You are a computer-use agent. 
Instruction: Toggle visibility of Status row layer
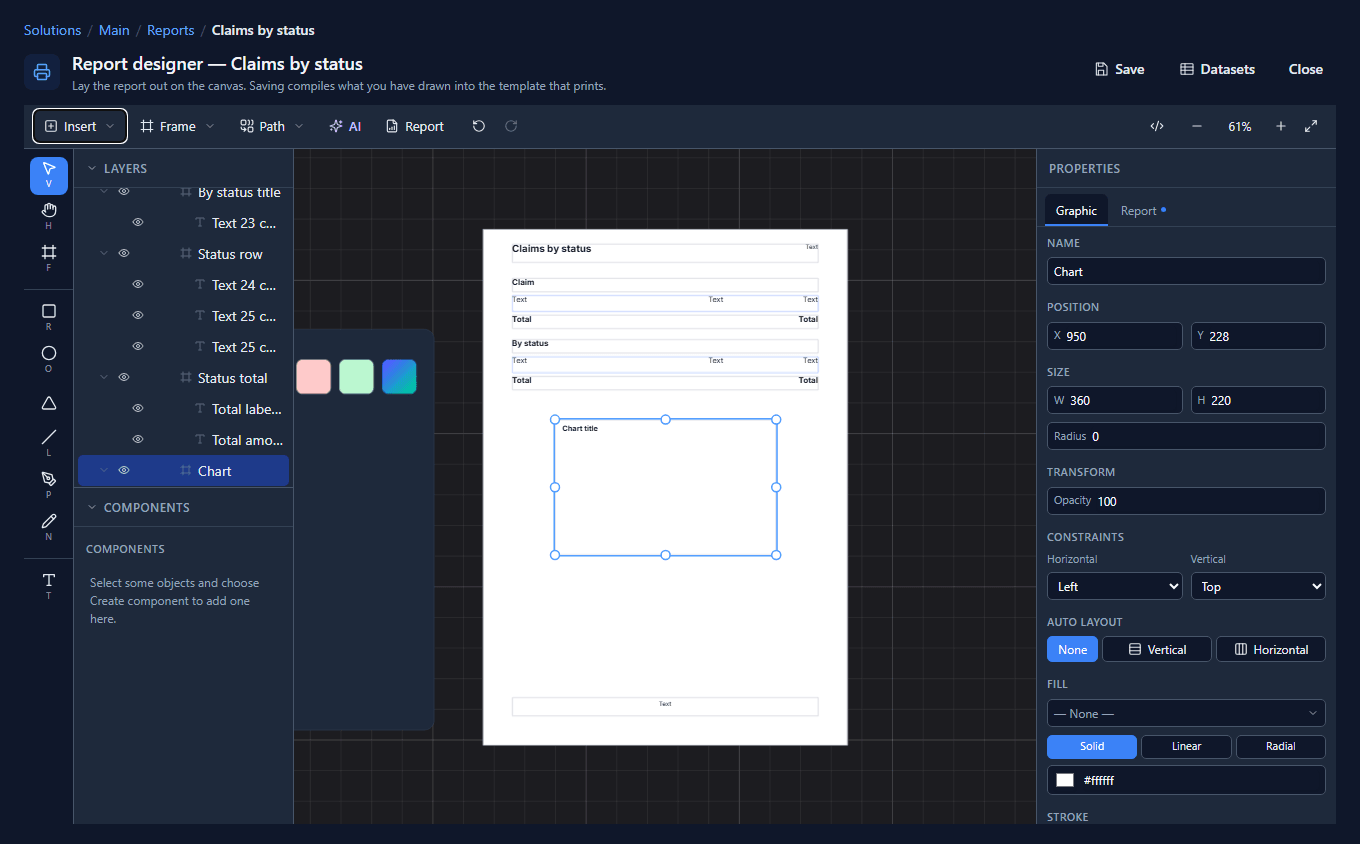(124, 254)
